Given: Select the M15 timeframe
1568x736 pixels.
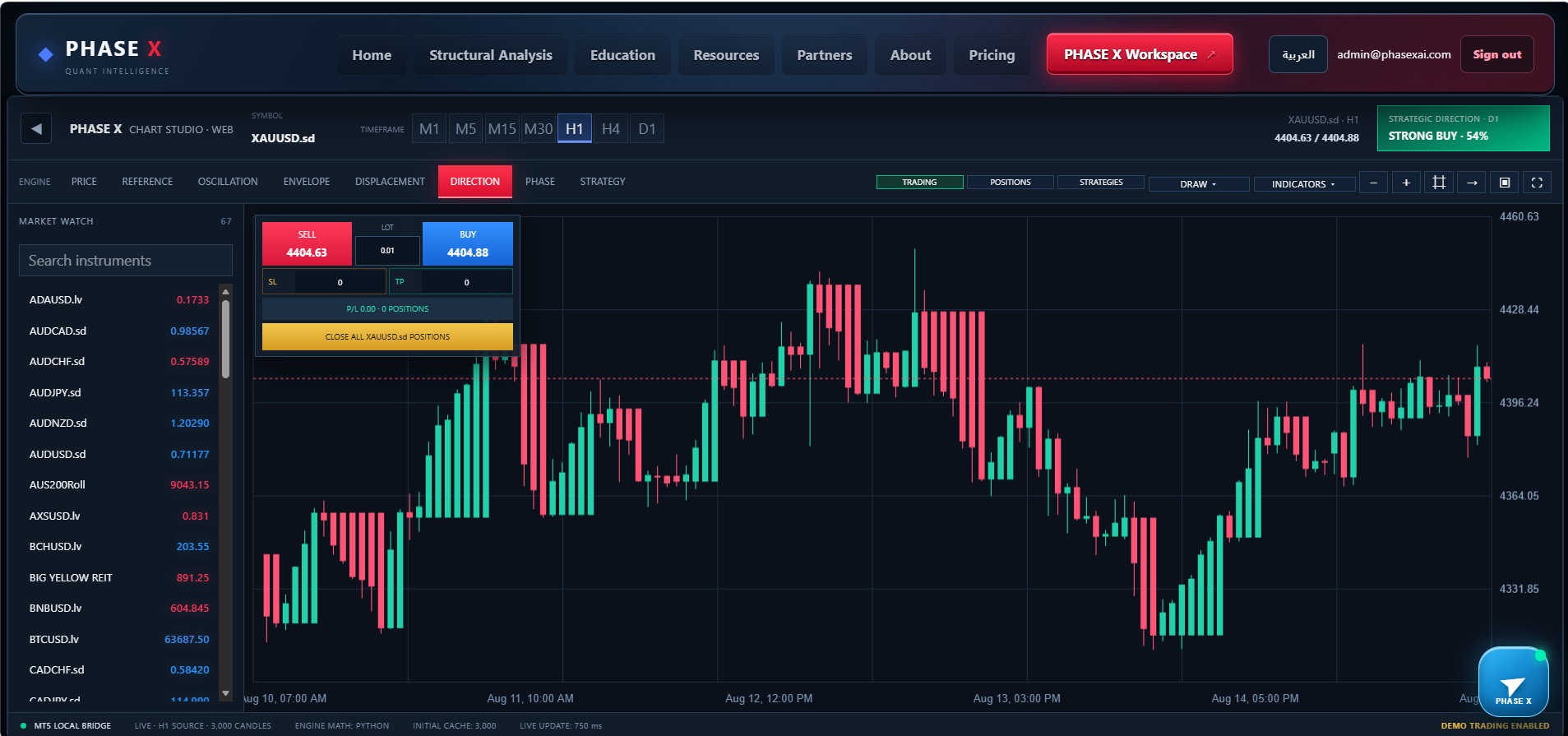Looking at the screenshot, I should [502, 129].
